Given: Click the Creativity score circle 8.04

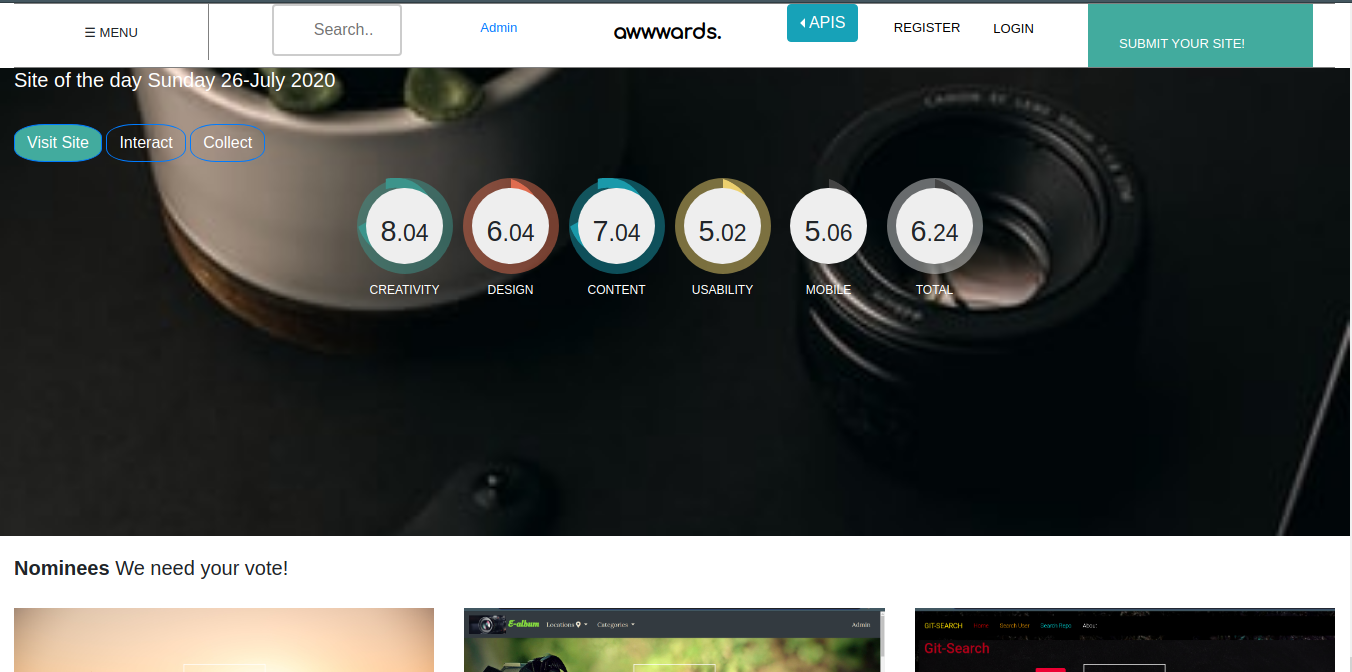Looking at the screenshot, I should (x=405, y=226).
